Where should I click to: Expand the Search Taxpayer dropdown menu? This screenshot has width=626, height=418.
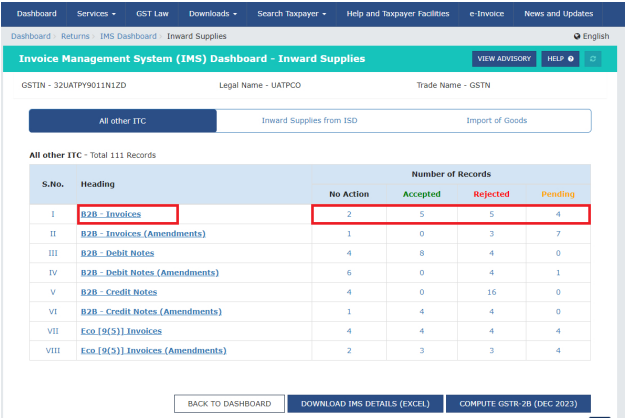tap(291, 14)
